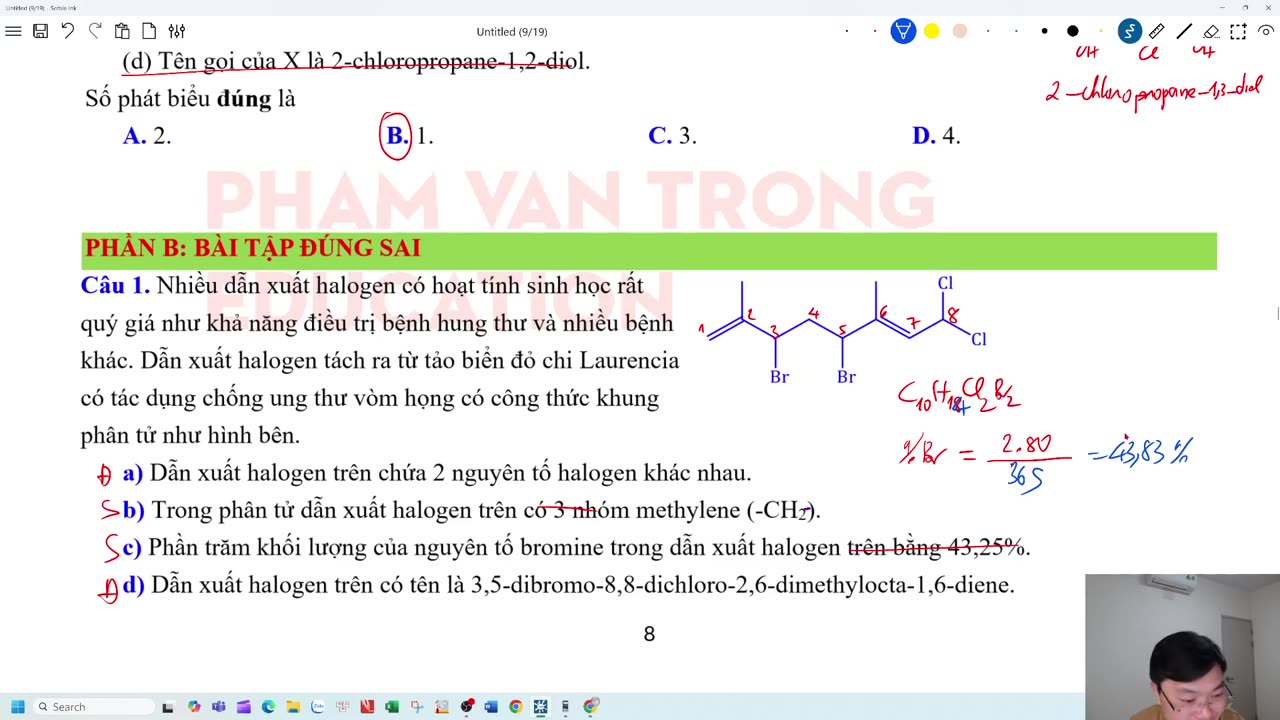The width and height of the screenshot is (1280, 720).
Task: Open the hamburger menu in Scrble Ink
Action: coord(13,31)
